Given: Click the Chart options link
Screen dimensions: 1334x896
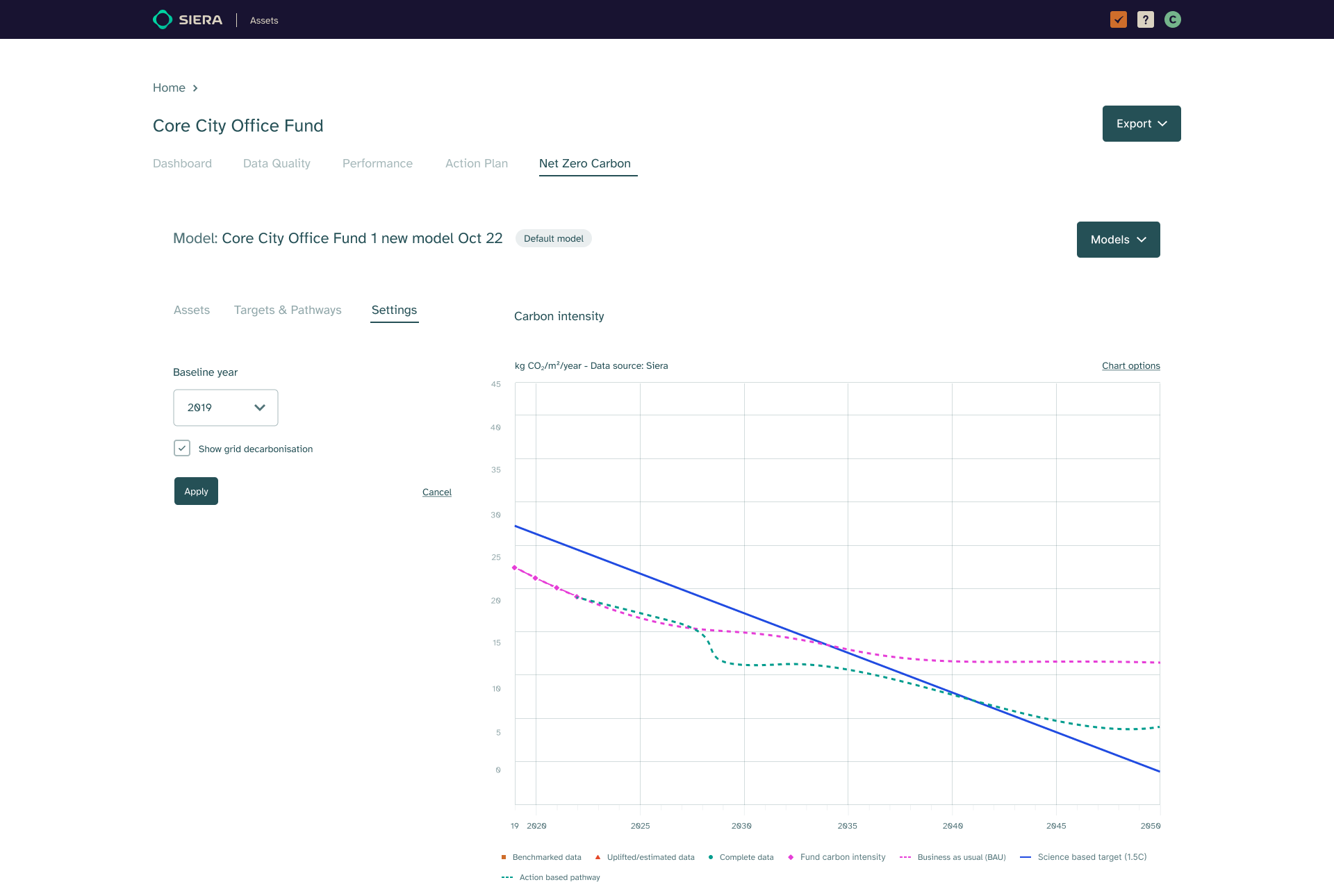Looking at the screenshot, I should pos(1130,366).
